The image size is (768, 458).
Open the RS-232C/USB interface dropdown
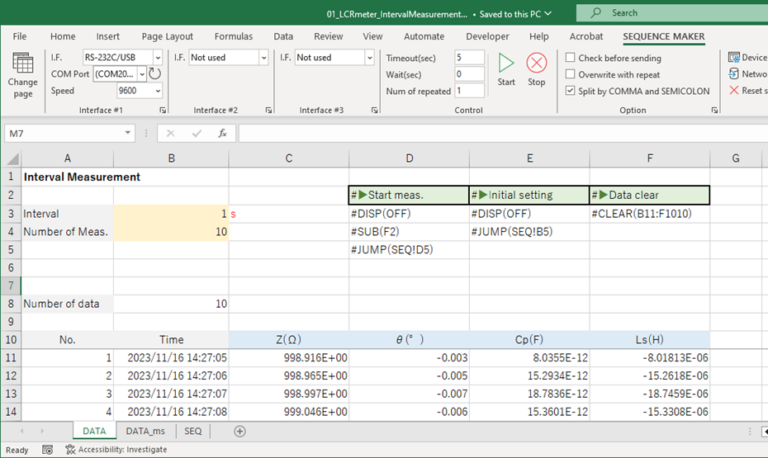(x=158, y=58)
